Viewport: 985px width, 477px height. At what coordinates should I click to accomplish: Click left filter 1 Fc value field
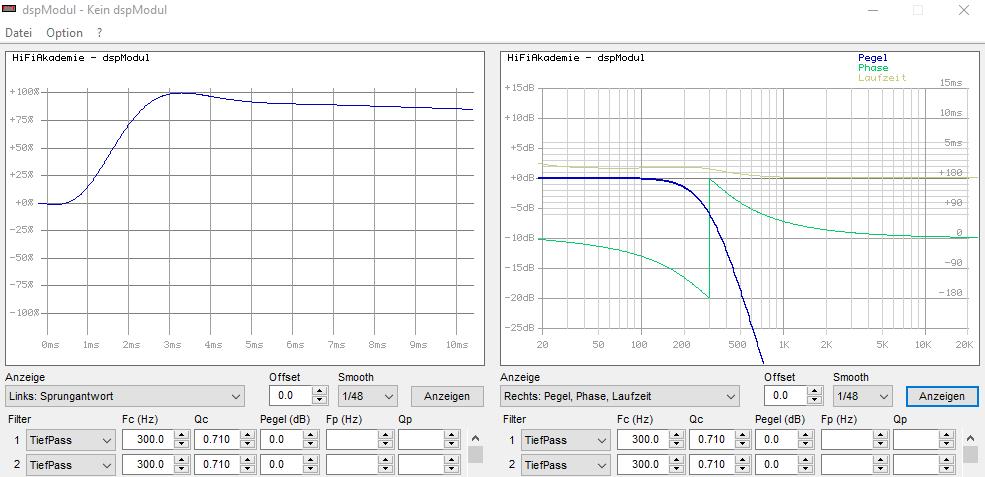147,440
